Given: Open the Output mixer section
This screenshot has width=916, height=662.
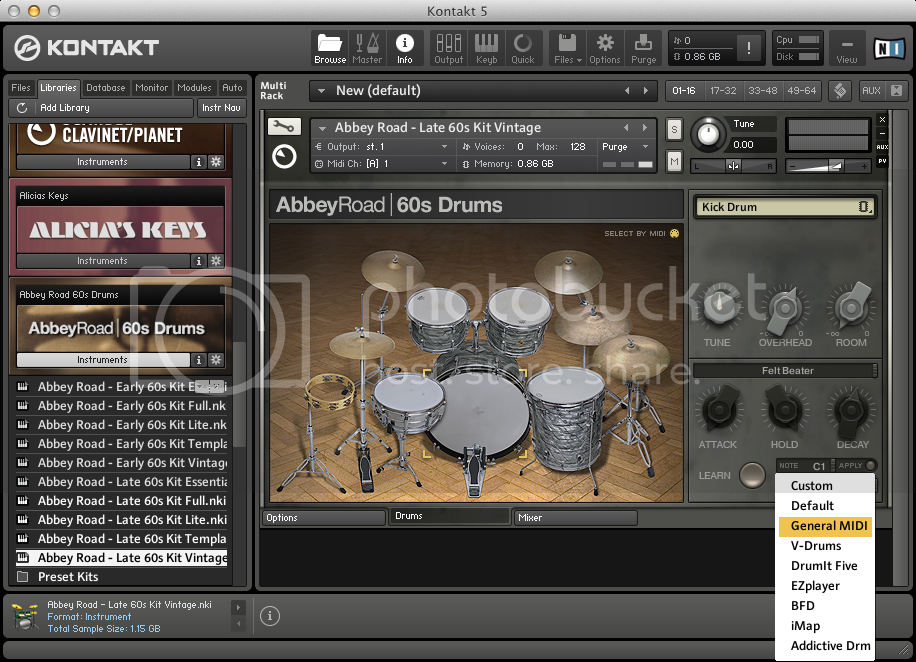Looking at the screenshot, I should [x=448, y=47].
